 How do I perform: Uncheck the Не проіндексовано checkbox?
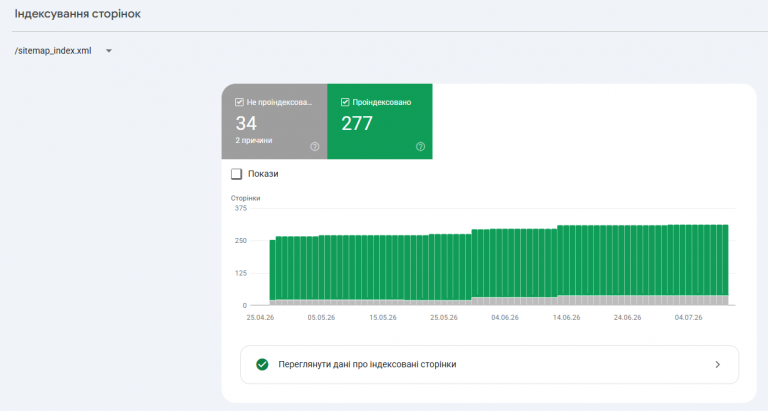[239, 102]
